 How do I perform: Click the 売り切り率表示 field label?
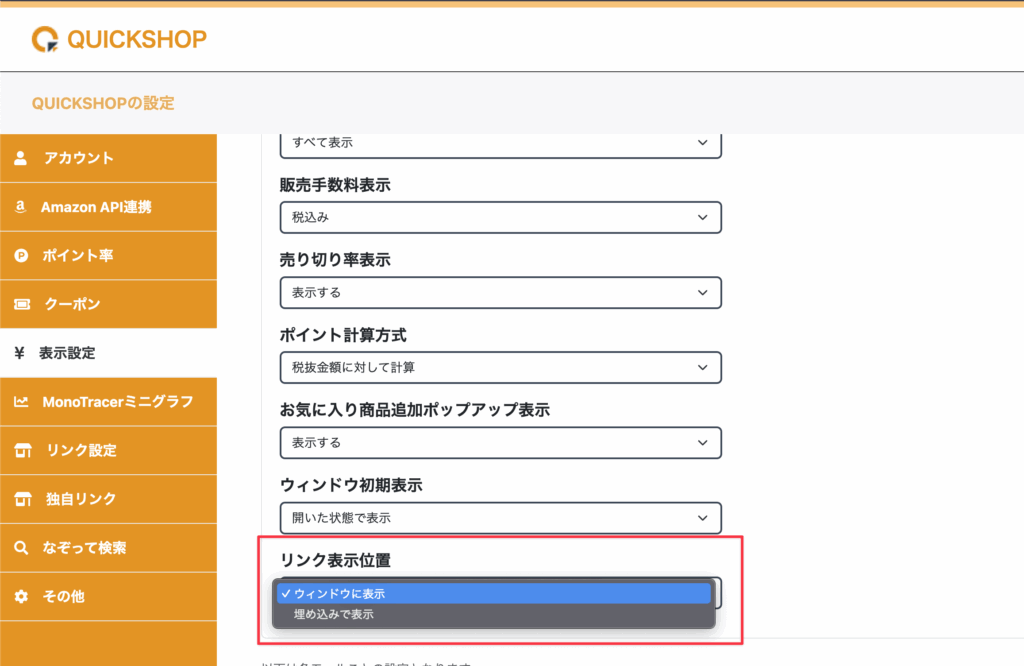[335, 260]
